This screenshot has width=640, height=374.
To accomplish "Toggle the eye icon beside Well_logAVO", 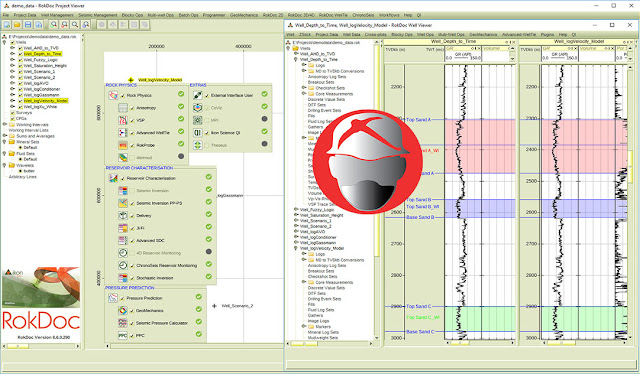I will (13, 83).
